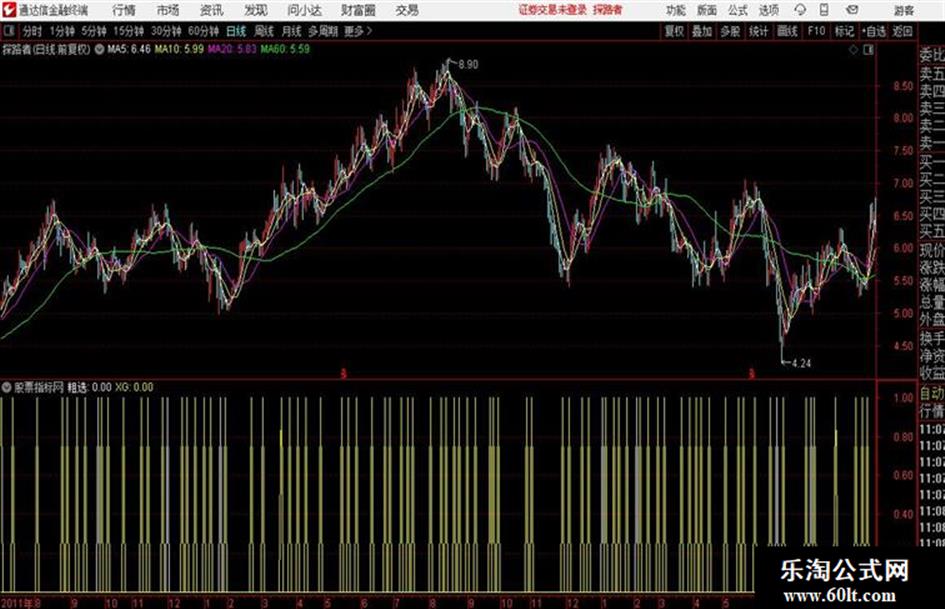Click the 游客 guest account label
This screenshot has width=945, height=609.
(x=904, y=10)
